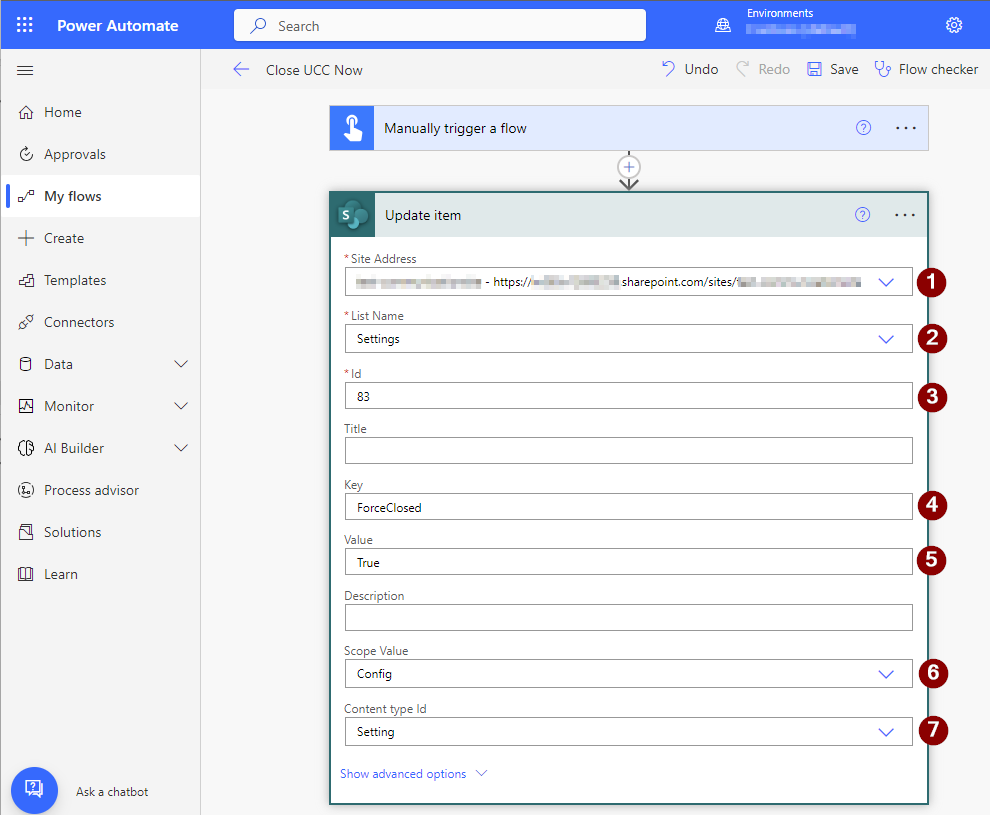
Task: Go to Home in the sidebar
Action: (101, 112)
